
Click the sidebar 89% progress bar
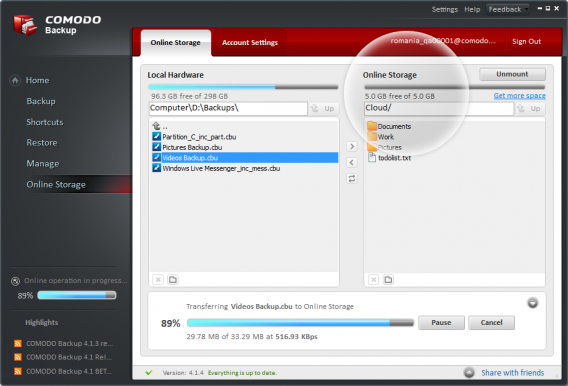tap(77, 295)
